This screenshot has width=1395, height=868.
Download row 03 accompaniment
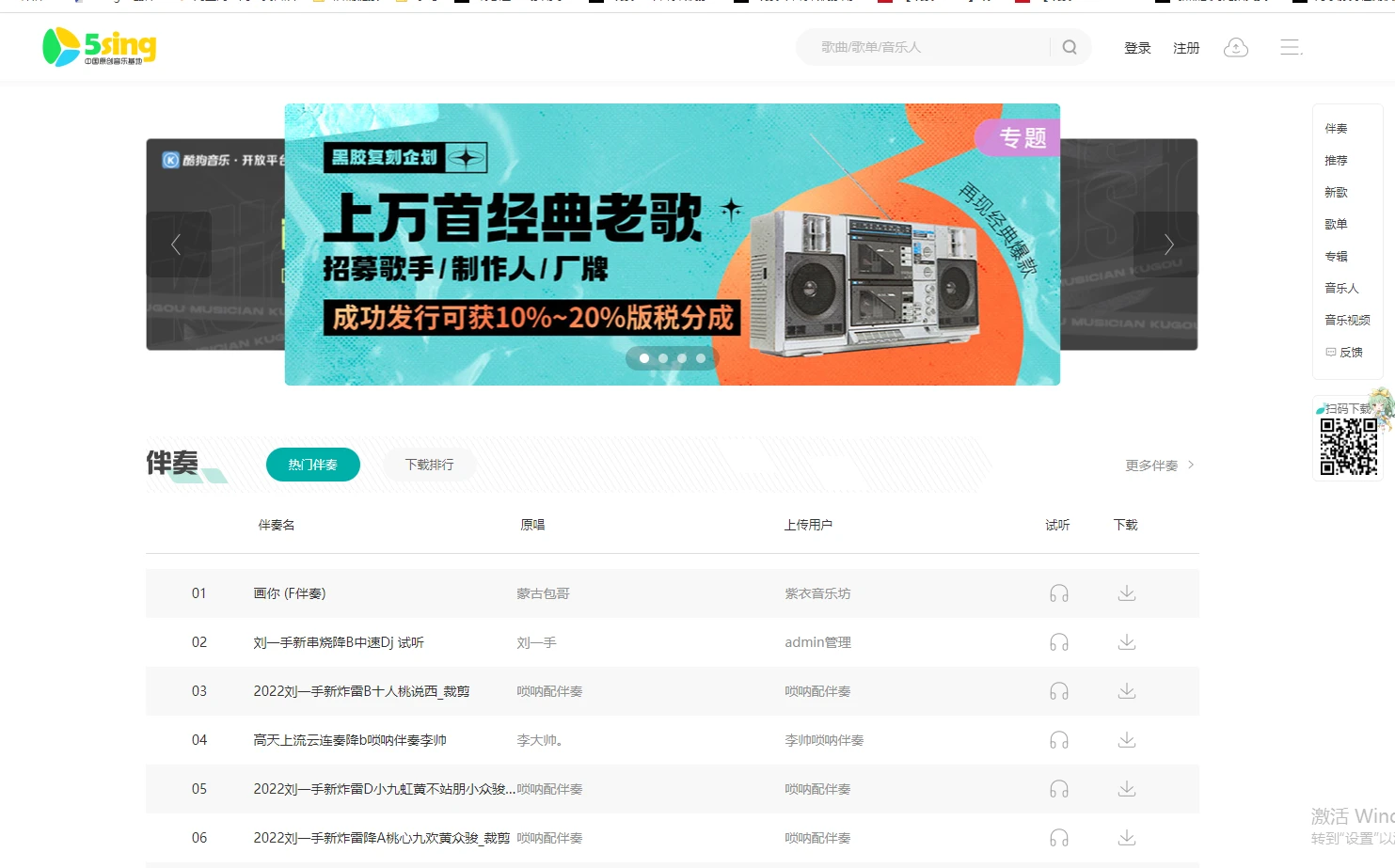pyautogui.click(x=1127, y=691)
